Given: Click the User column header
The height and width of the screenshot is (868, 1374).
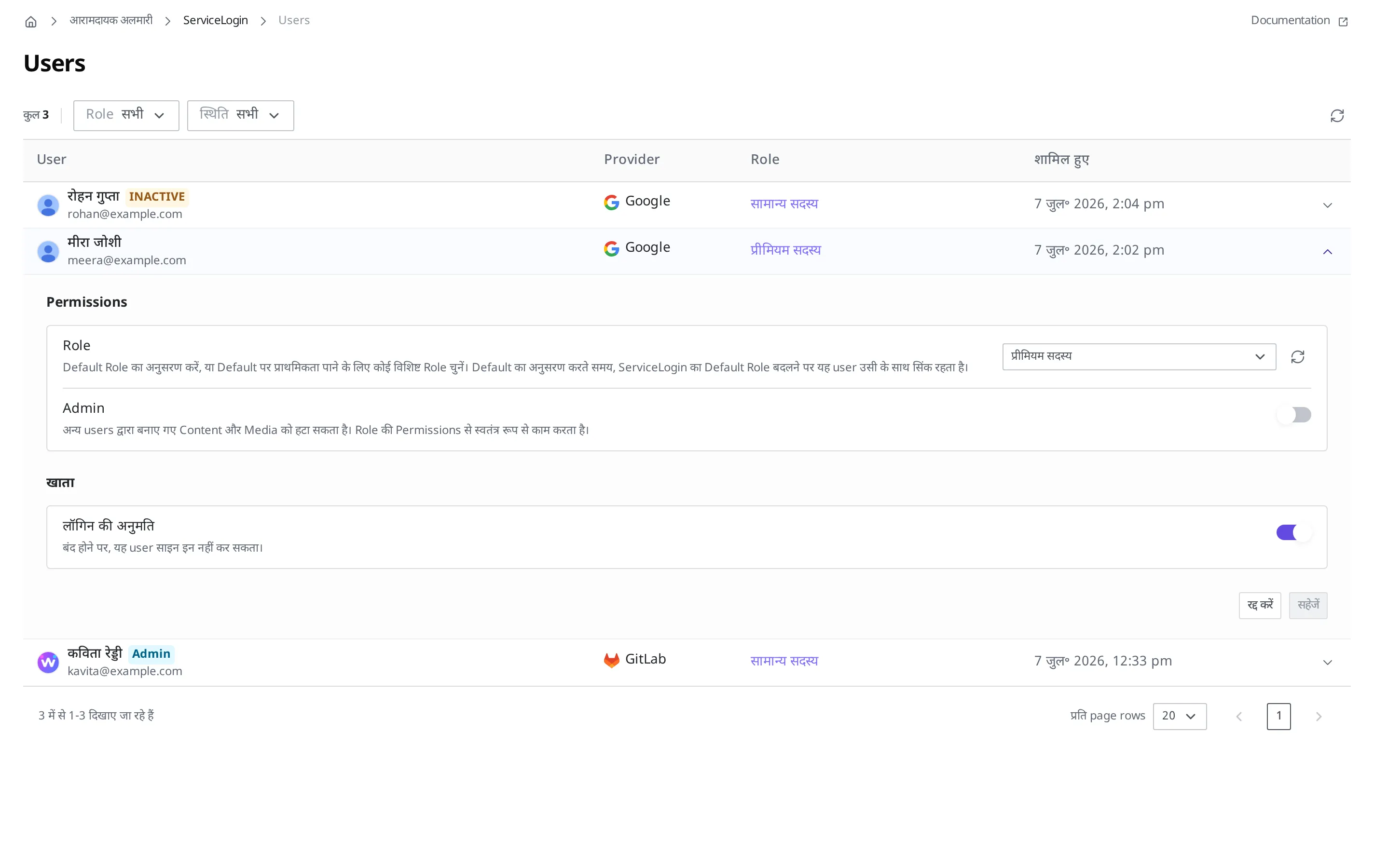Looking at the screenshot, I should coord(51,160).
